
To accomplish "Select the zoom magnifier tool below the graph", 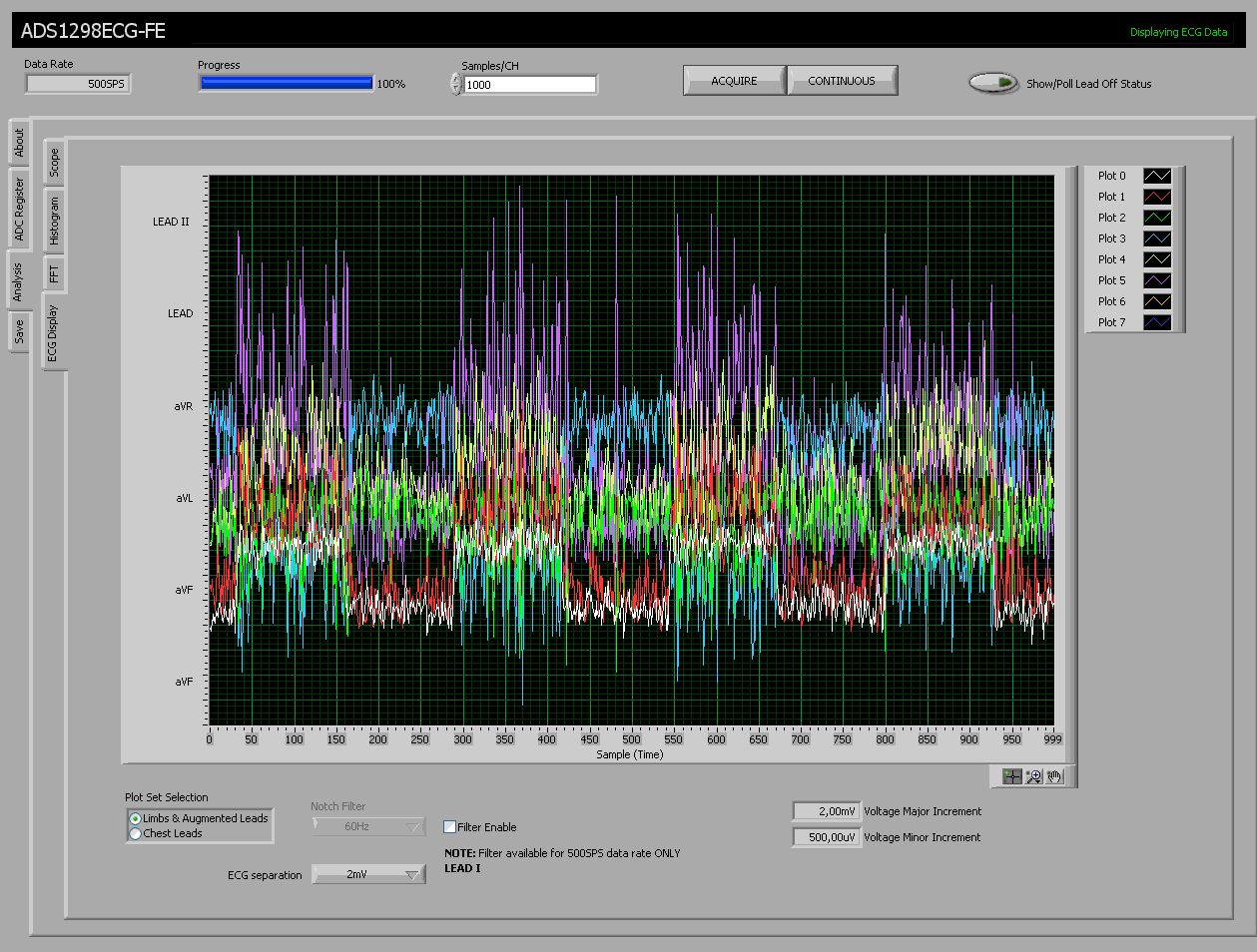I will 1033,776.
